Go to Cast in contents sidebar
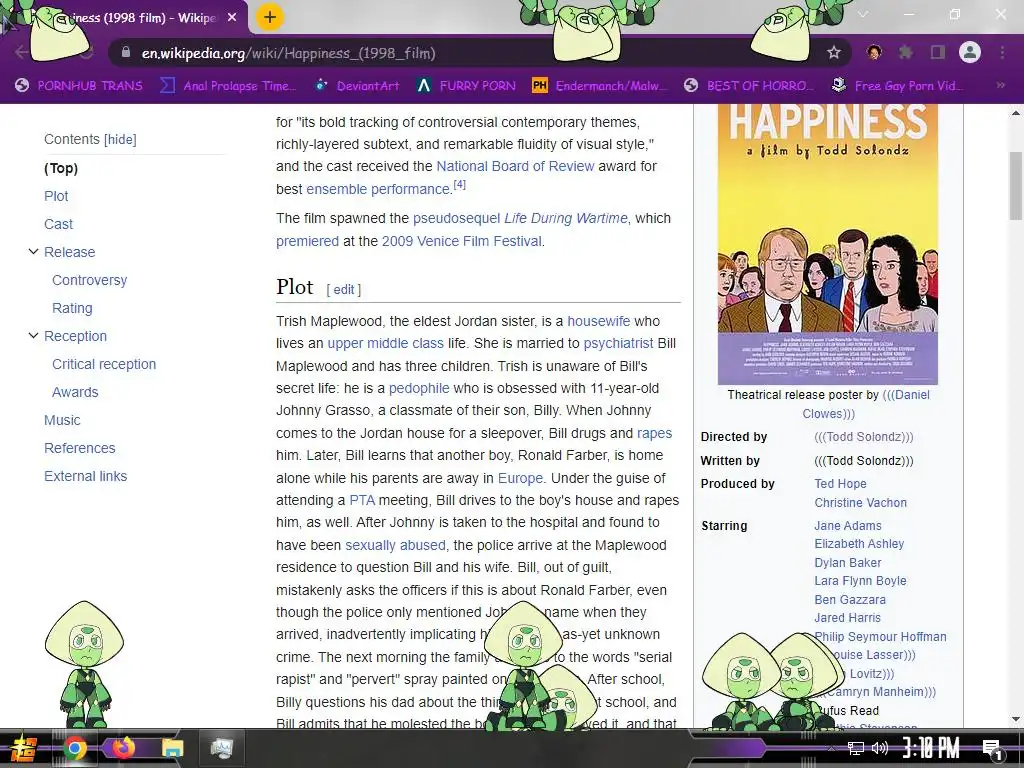 (x=58, y=224)
